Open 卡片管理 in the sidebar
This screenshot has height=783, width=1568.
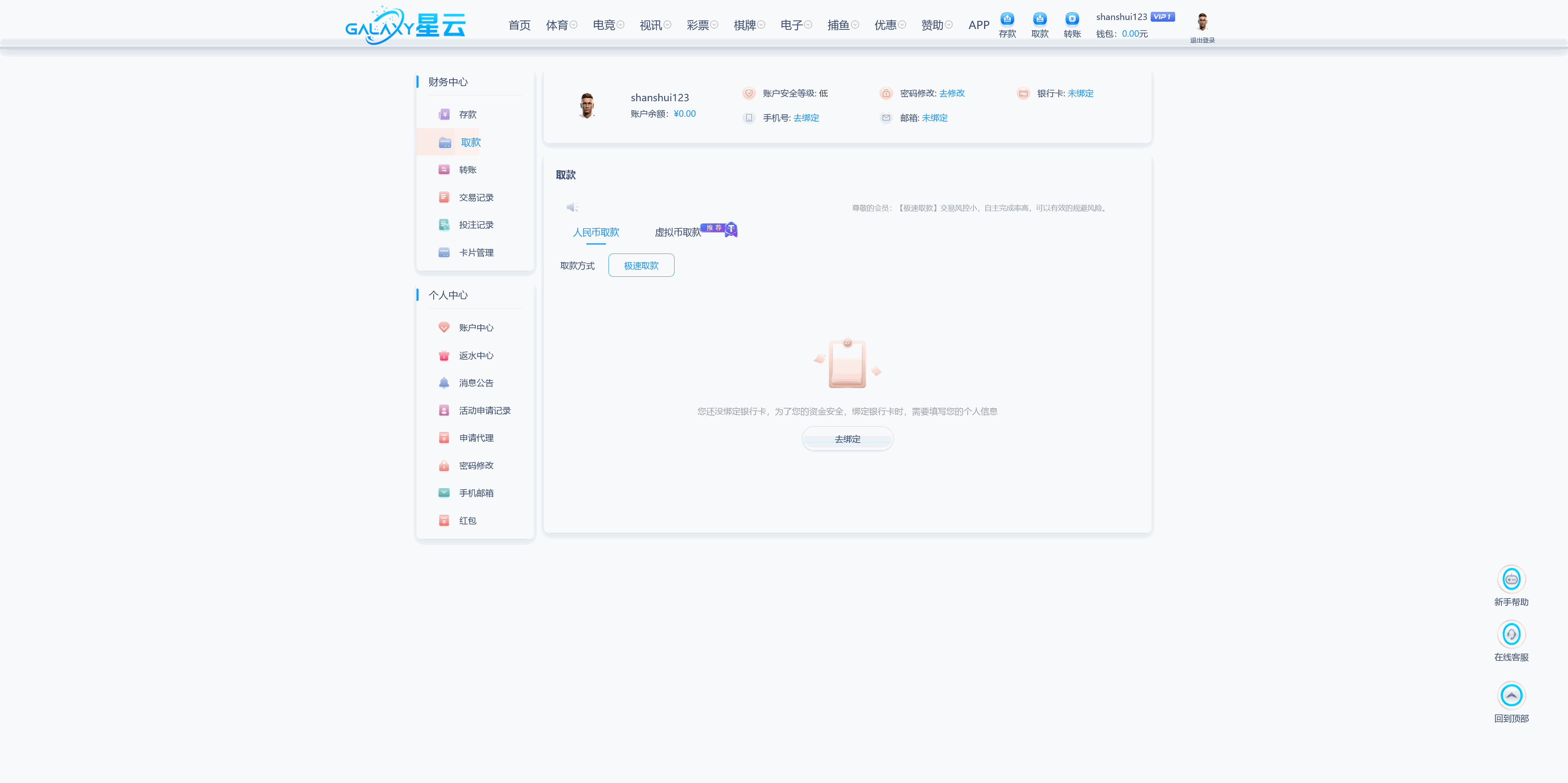point(475,253)
